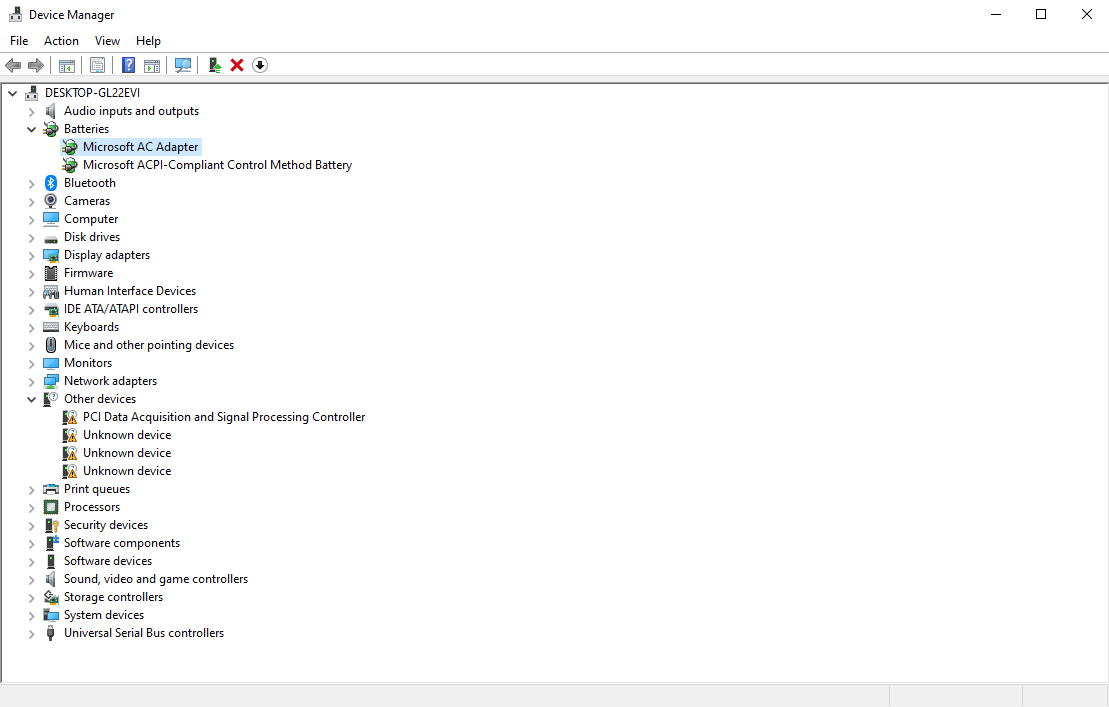Open the Properties toolbar icon
Screen dimensions: 1109x707
coord(98,66)
